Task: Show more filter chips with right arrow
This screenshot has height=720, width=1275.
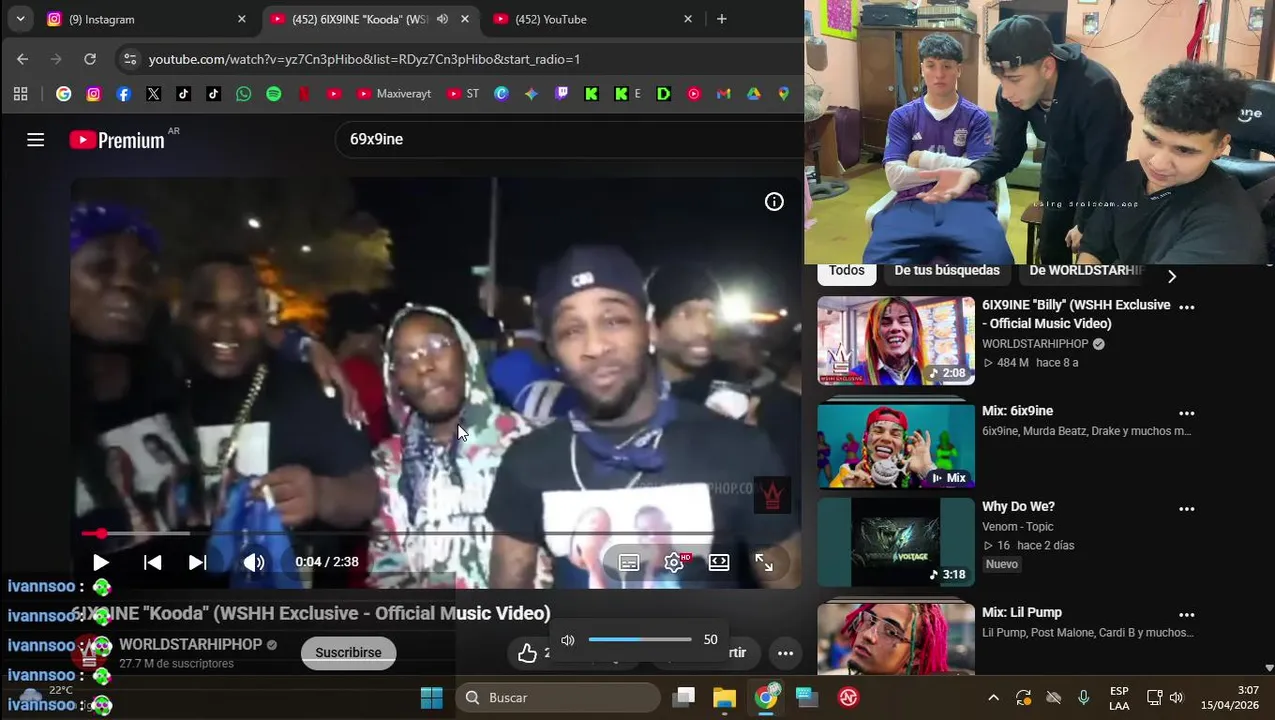Action: coord(1172,276)
